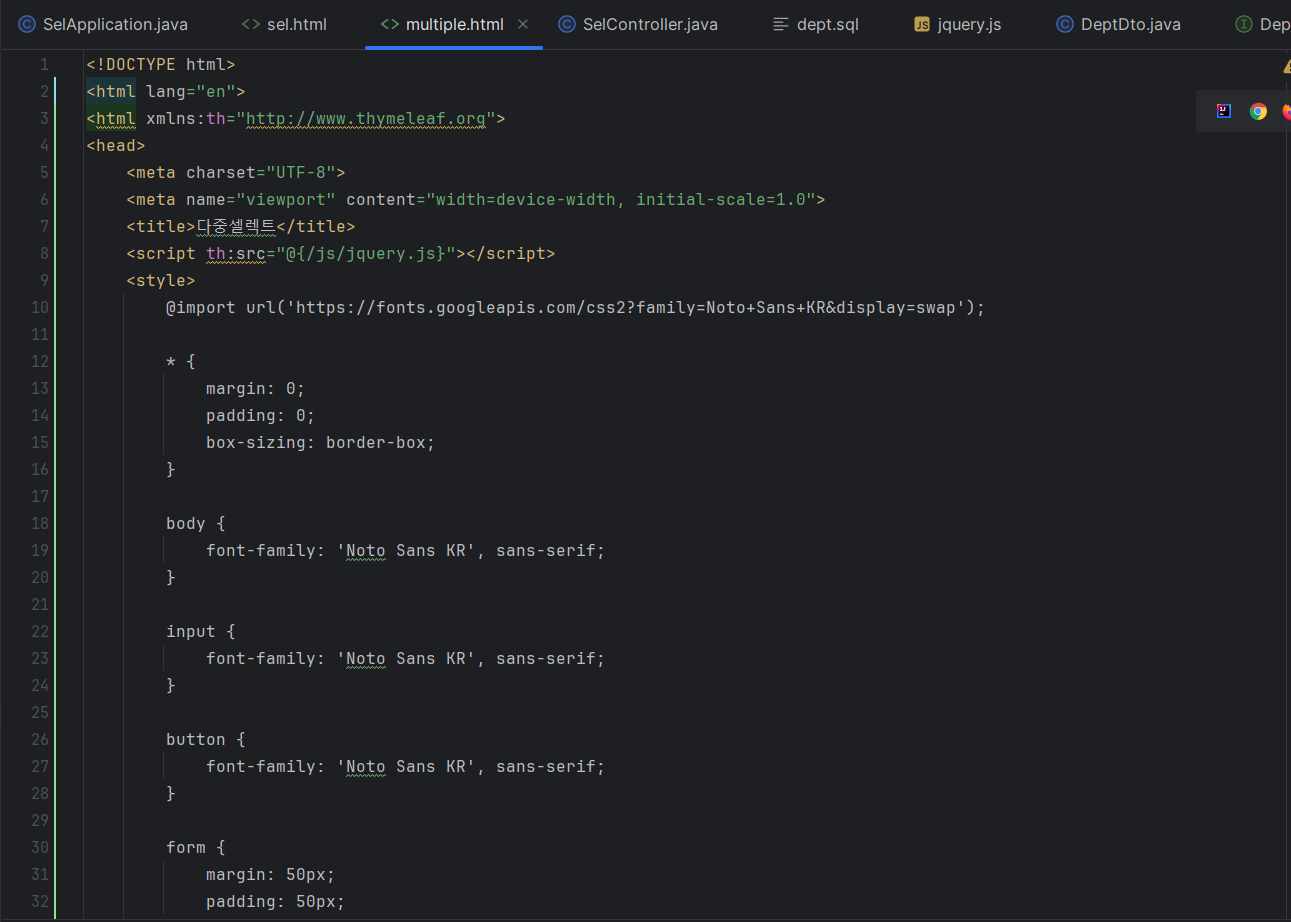Switch to the DeptDto.java tab
This screenshot has width=1291, height=922.
(1118, 24)
